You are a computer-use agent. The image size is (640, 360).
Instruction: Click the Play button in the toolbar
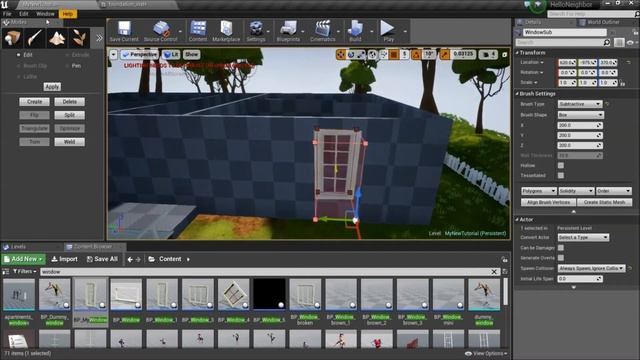tap(388, 31)
